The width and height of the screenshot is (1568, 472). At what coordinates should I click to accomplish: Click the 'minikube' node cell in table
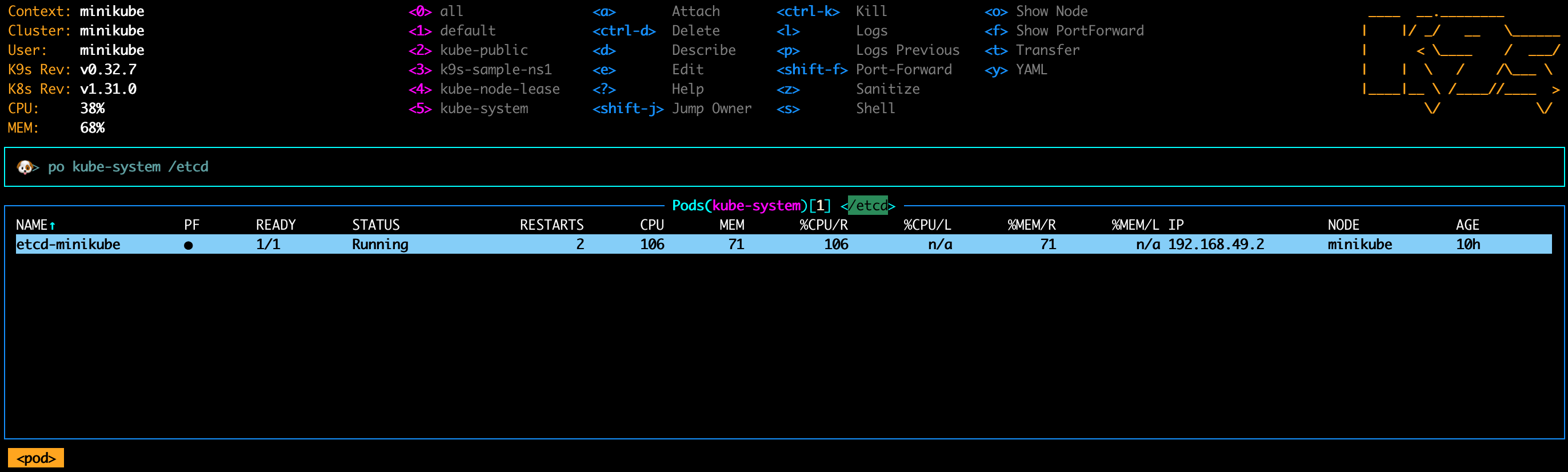pos(1360,245)
